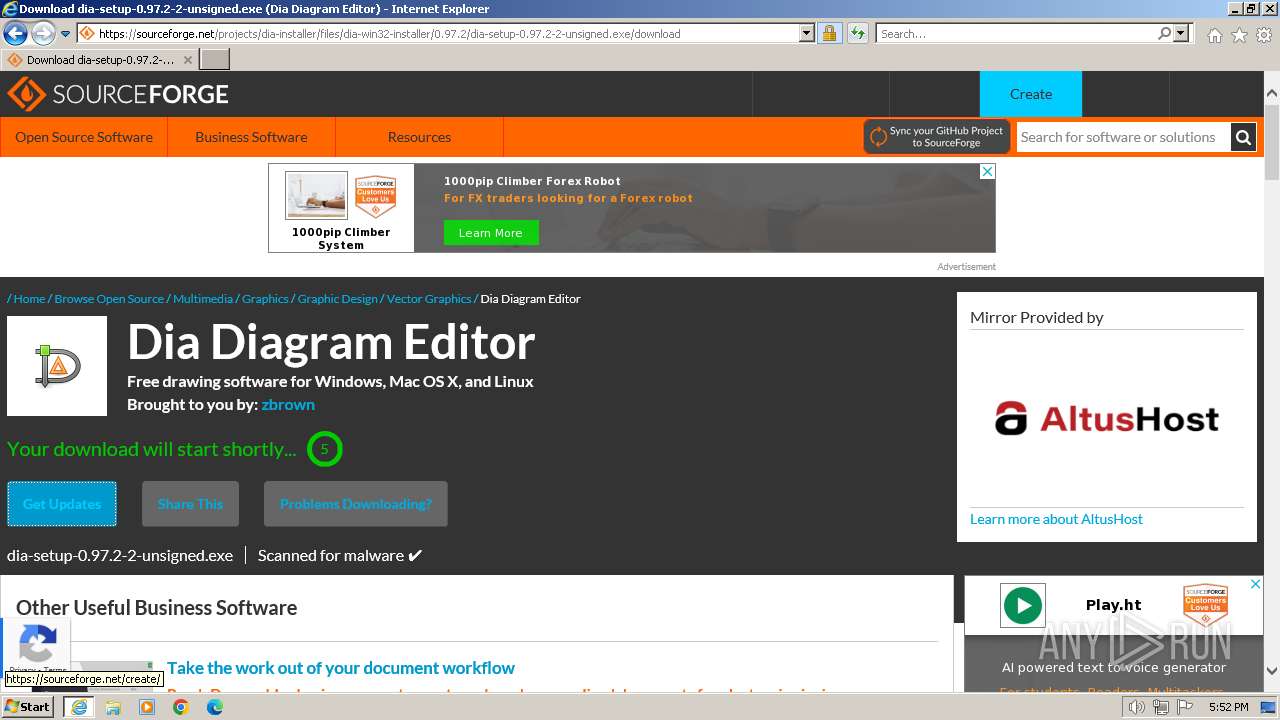Click the Vector Graphics breadcrumb link
The height and width of the screenshot is (720, 1280).
pyautogui.click(x=429, y=299)
